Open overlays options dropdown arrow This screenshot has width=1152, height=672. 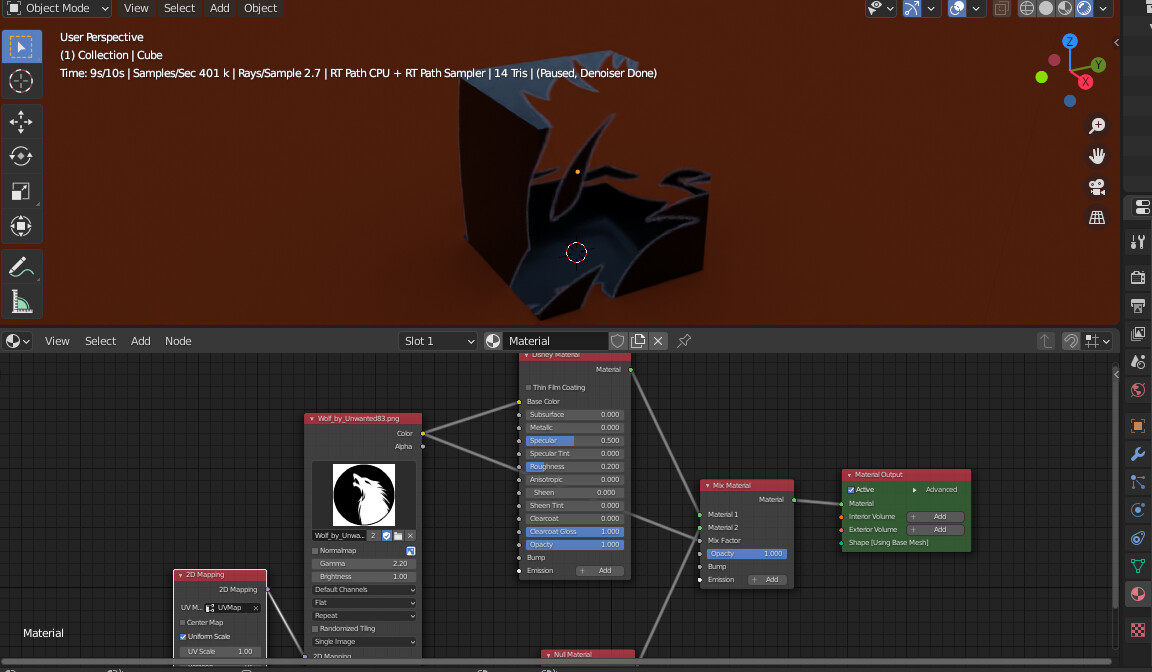coord(976,8)
